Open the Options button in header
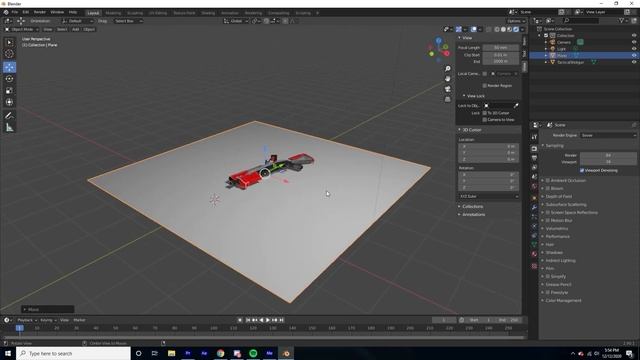The height and width of the screenshot is (360, 640). point(516,21)
